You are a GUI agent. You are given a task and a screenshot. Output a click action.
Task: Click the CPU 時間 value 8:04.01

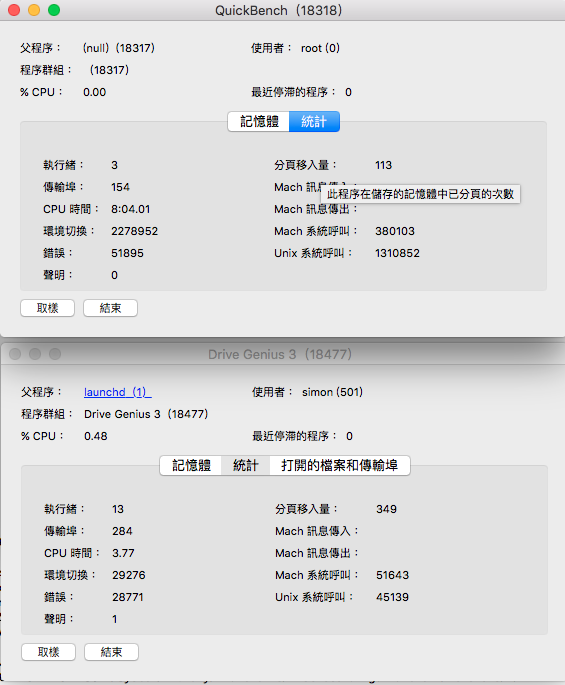pyautogui.click(x=131, y=209)
